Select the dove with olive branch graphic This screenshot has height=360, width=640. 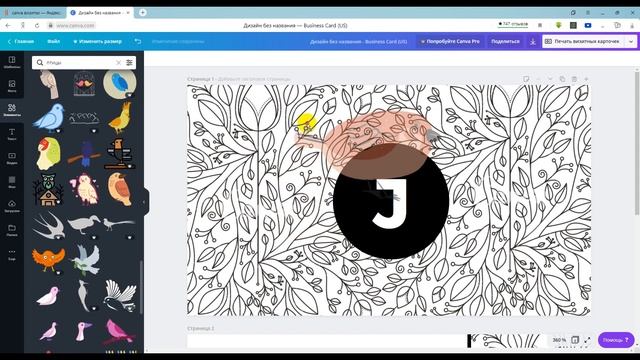coord(85,260)
